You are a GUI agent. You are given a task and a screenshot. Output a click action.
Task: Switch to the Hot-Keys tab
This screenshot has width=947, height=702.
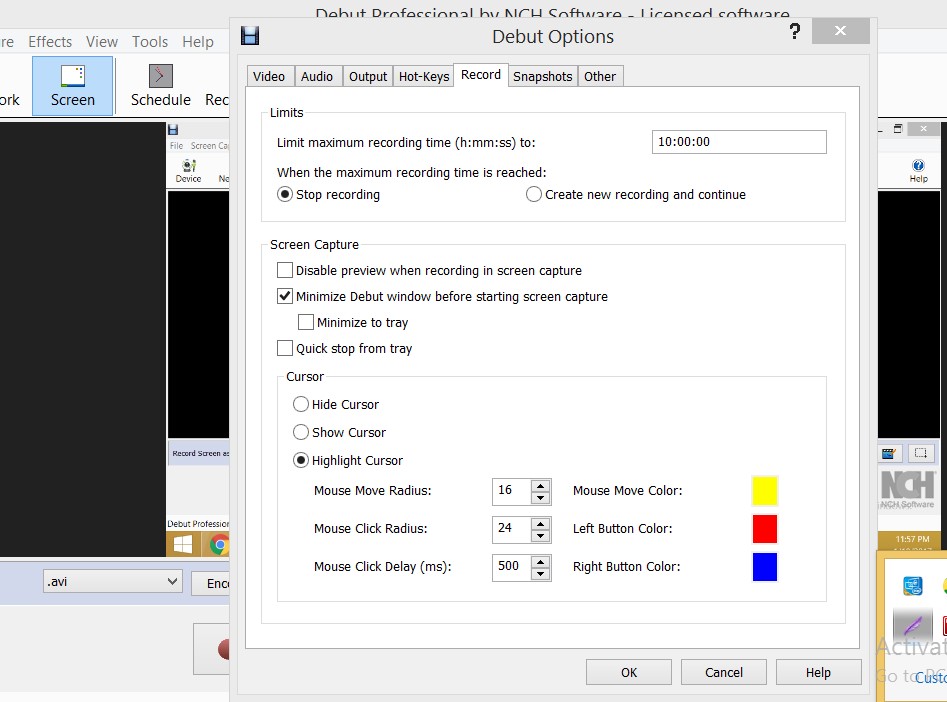(424, 76)
